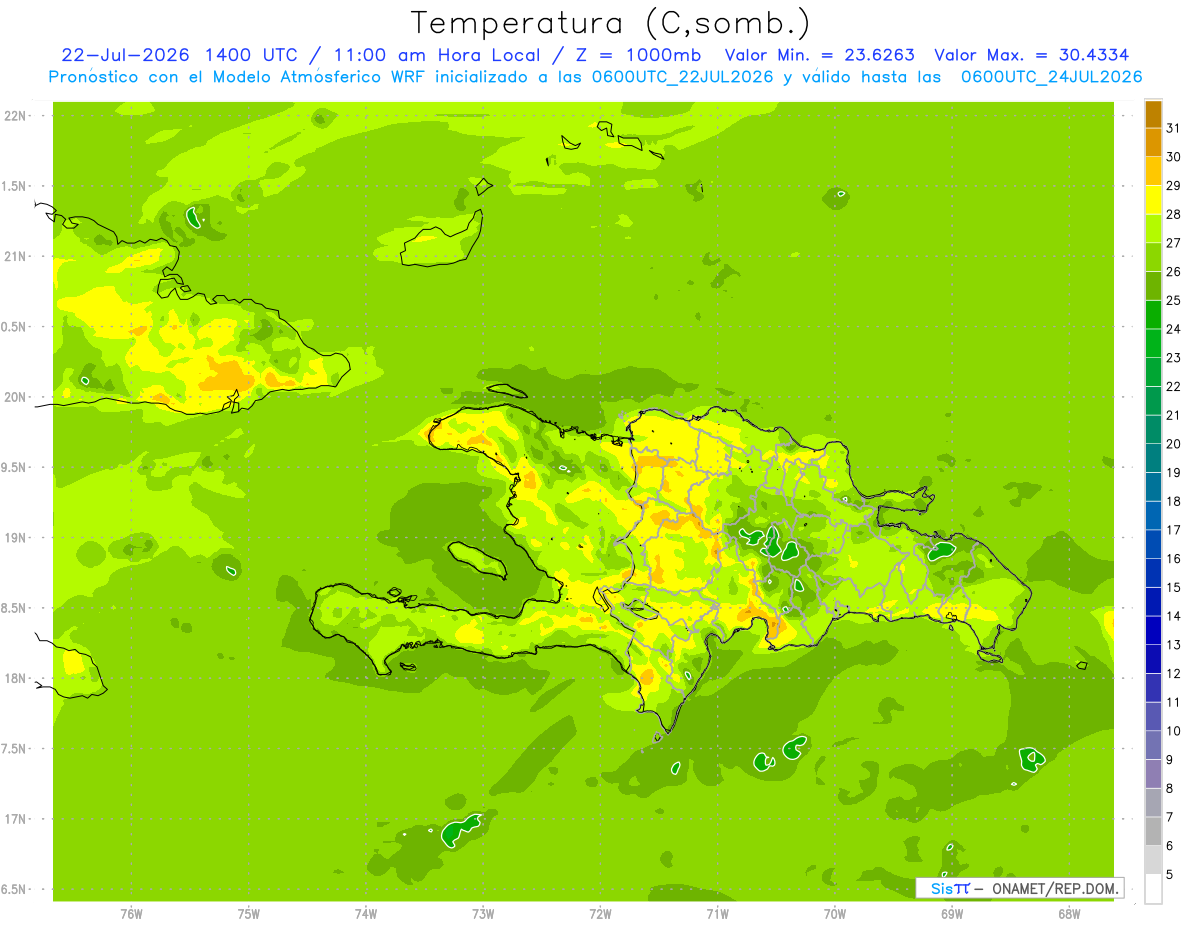This screenshot has height=927, width=1200.
Task: Click the '71W' longitude label
Action: 717,914
